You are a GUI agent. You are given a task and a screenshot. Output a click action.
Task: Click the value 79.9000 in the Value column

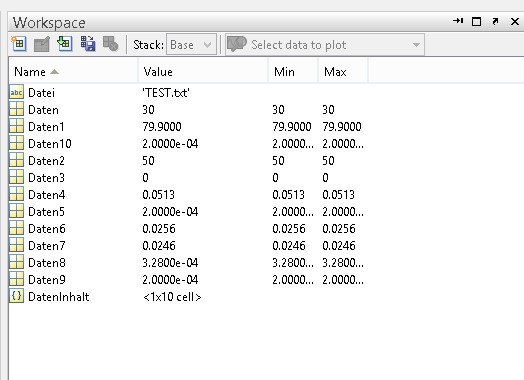(x=162, y=127)
